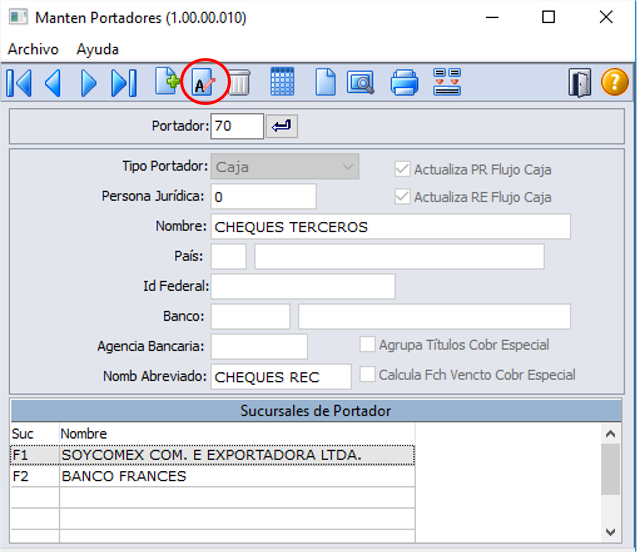Screen dimensions: 637x552
Task: Click the Suc column header
Action: click(35, 434)
